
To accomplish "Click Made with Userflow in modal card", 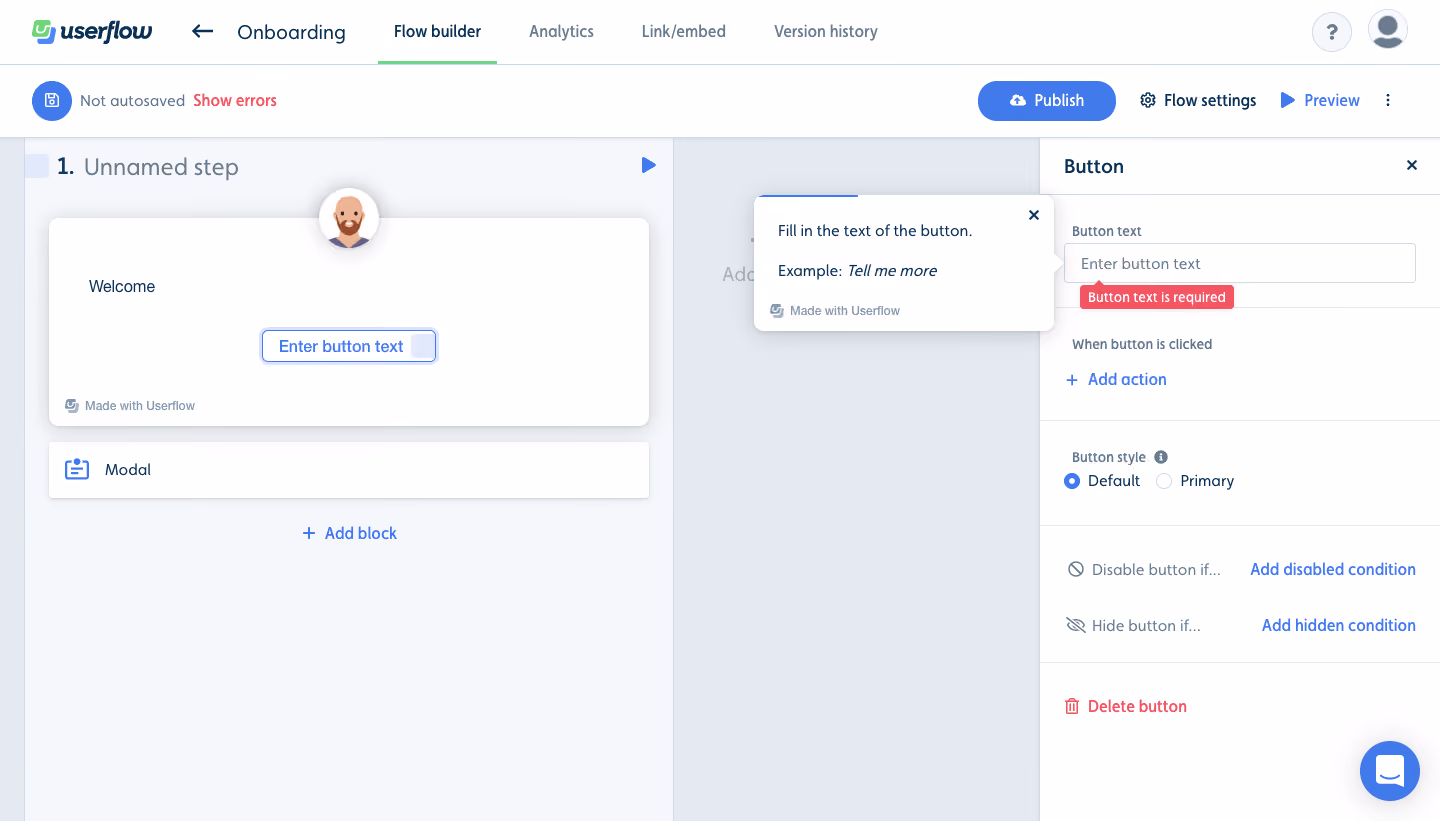I will (x=130, y=406).
